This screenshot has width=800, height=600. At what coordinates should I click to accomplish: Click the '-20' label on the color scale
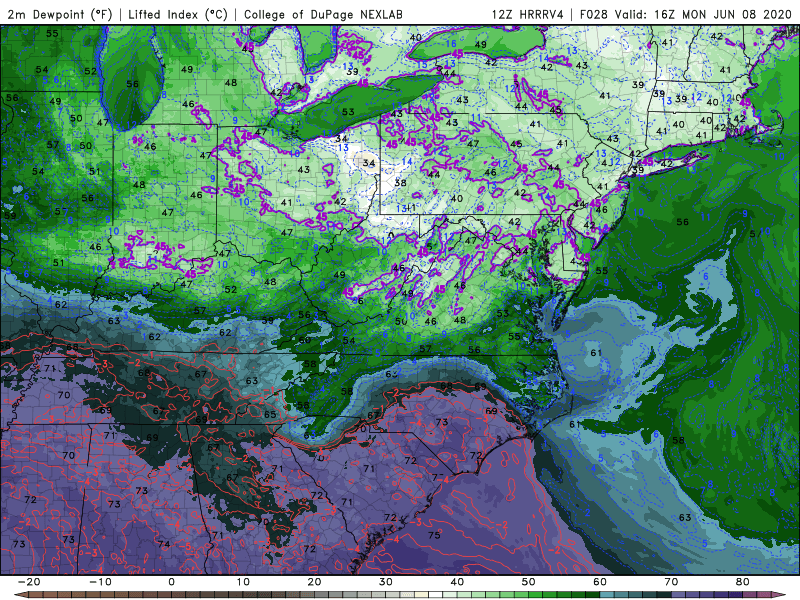pos(29,582)
